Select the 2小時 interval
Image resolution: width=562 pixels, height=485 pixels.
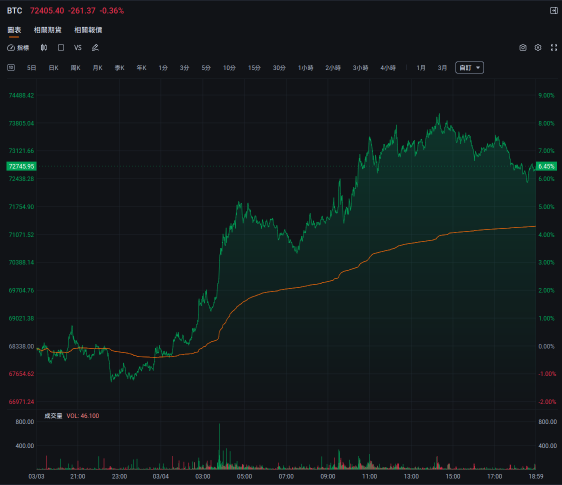click(x=333, y=68)
